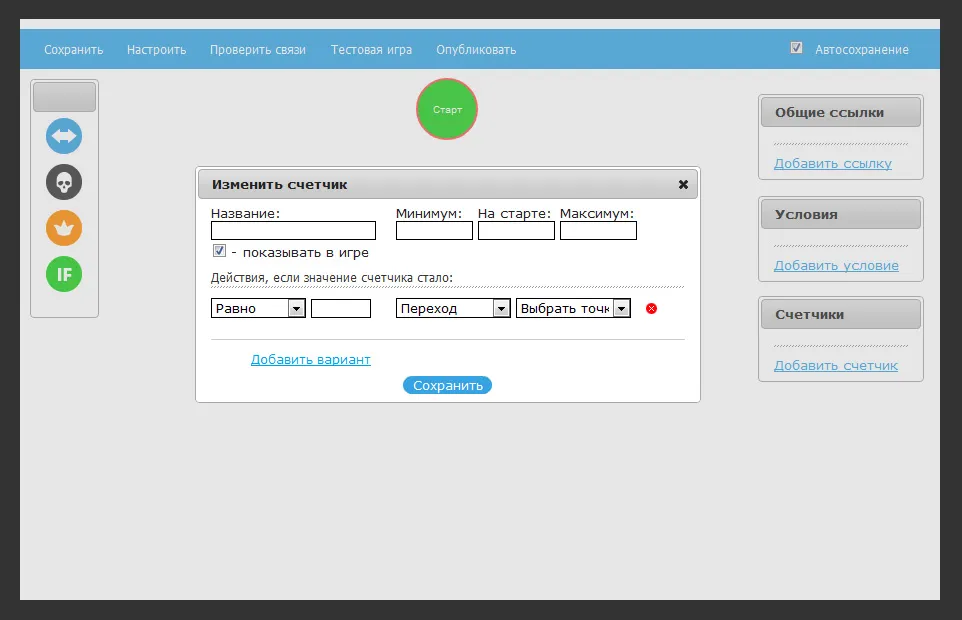
Task: Expand the Переход action dropdown
Action: 453,309
